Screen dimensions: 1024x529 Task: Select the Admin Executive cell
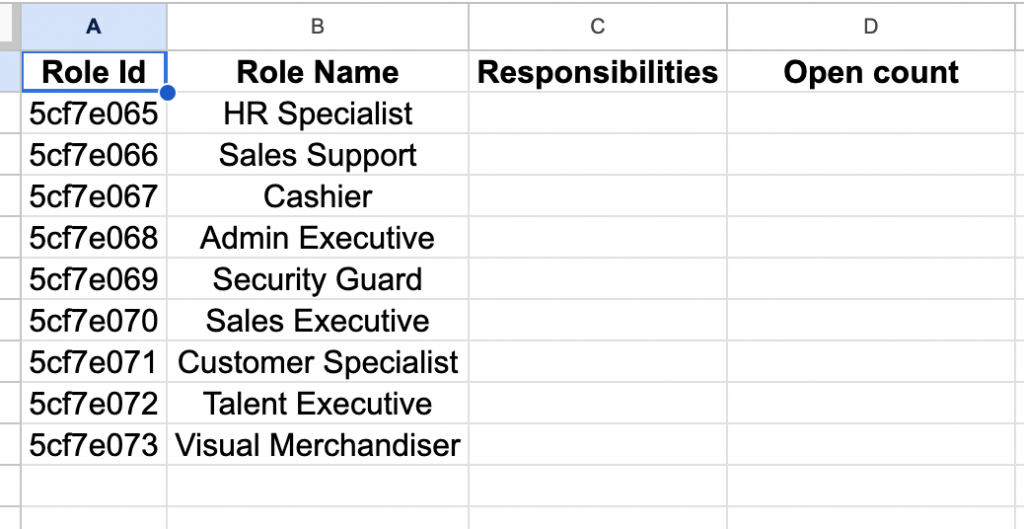(x=317, y=238)
